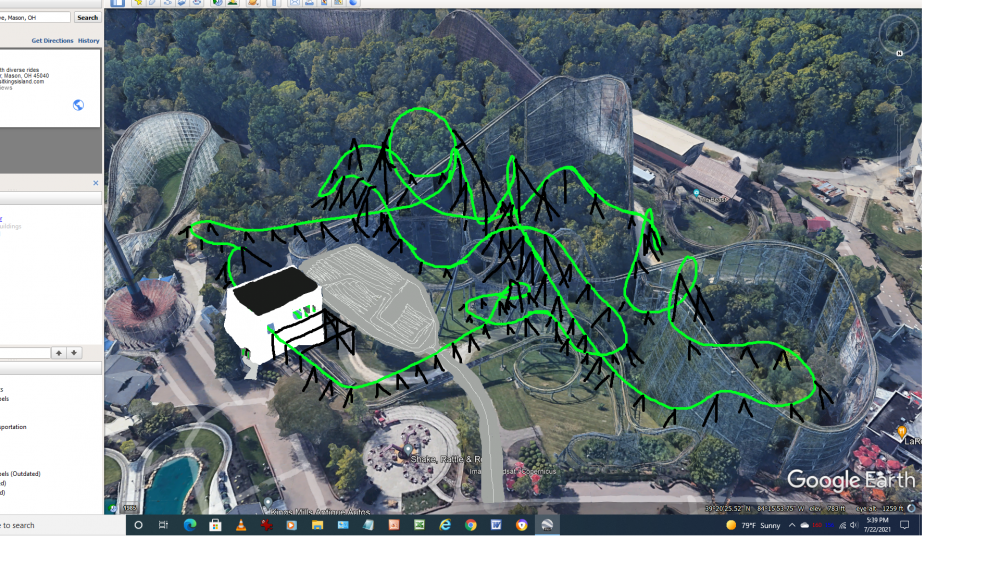Focus the location search text field
1000x563 pixels.
click(35, 17)
